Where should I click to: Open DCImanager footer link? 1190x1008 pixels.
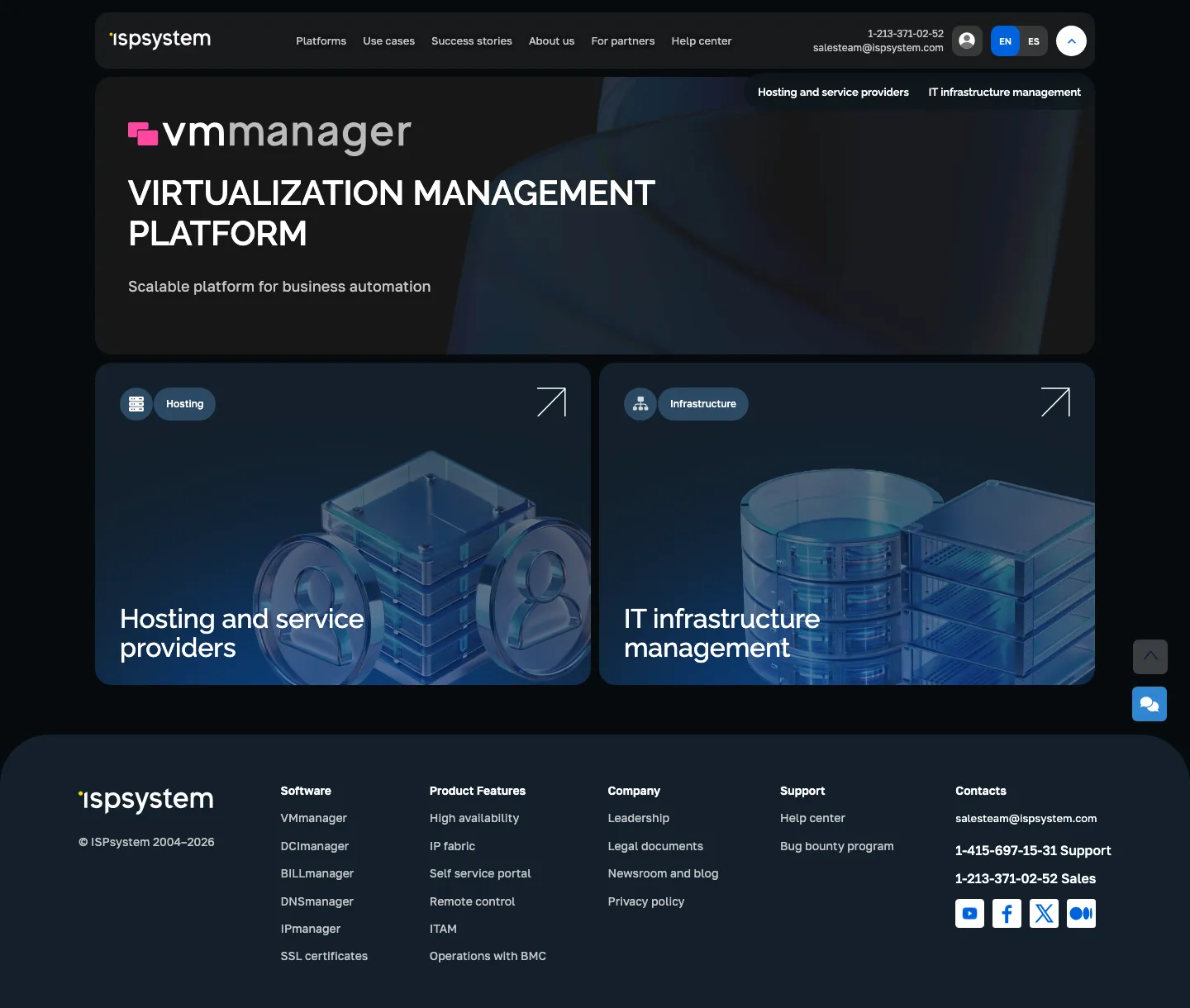pos(315,846)
